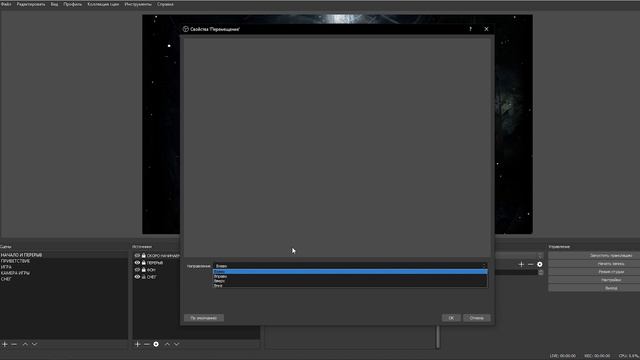Move the selected scene down
640x360 pixels.
pyautogui.click(x=34, y=344)
